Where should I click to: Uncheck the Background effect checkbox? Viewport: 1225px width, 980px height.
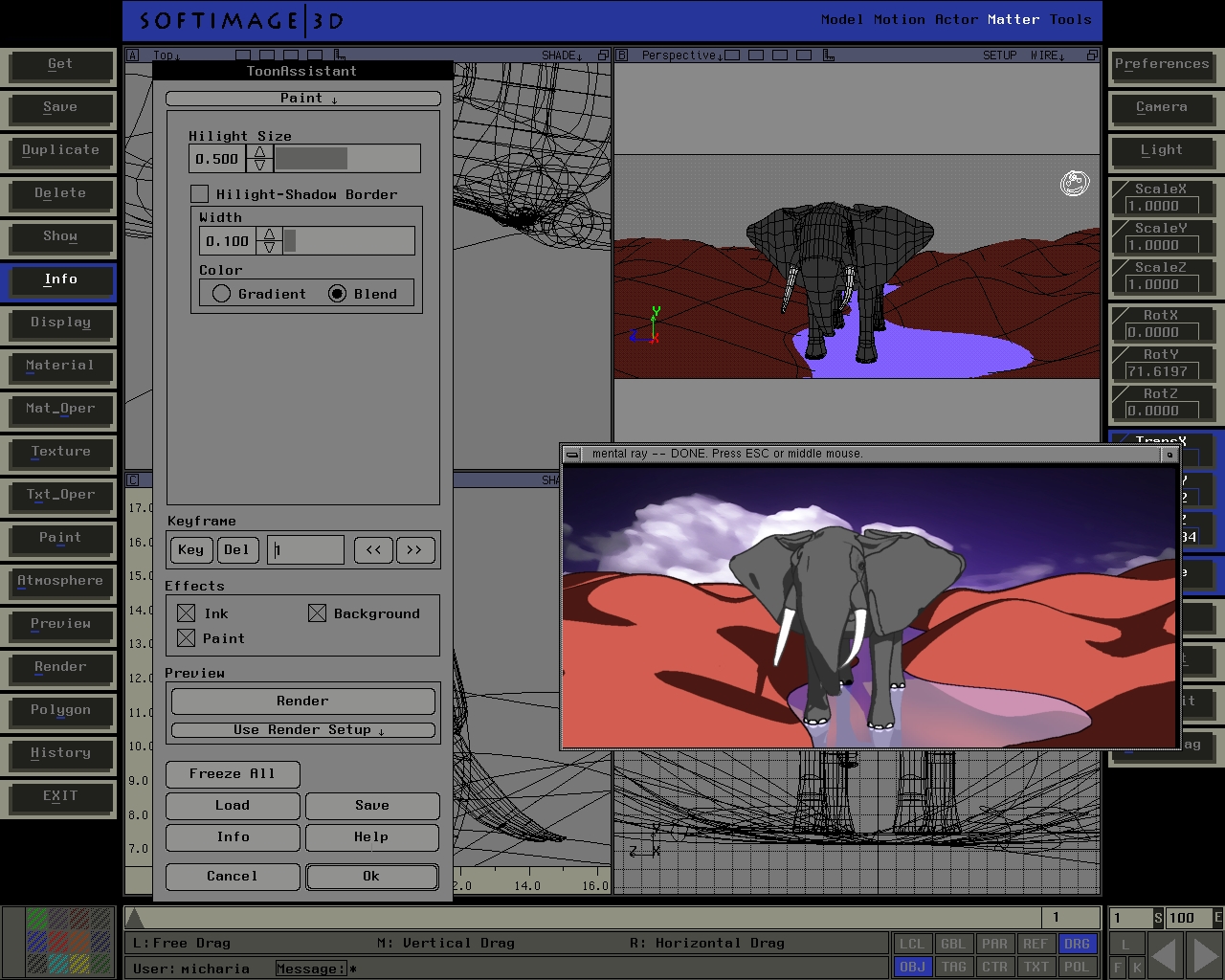coord(317,613)
